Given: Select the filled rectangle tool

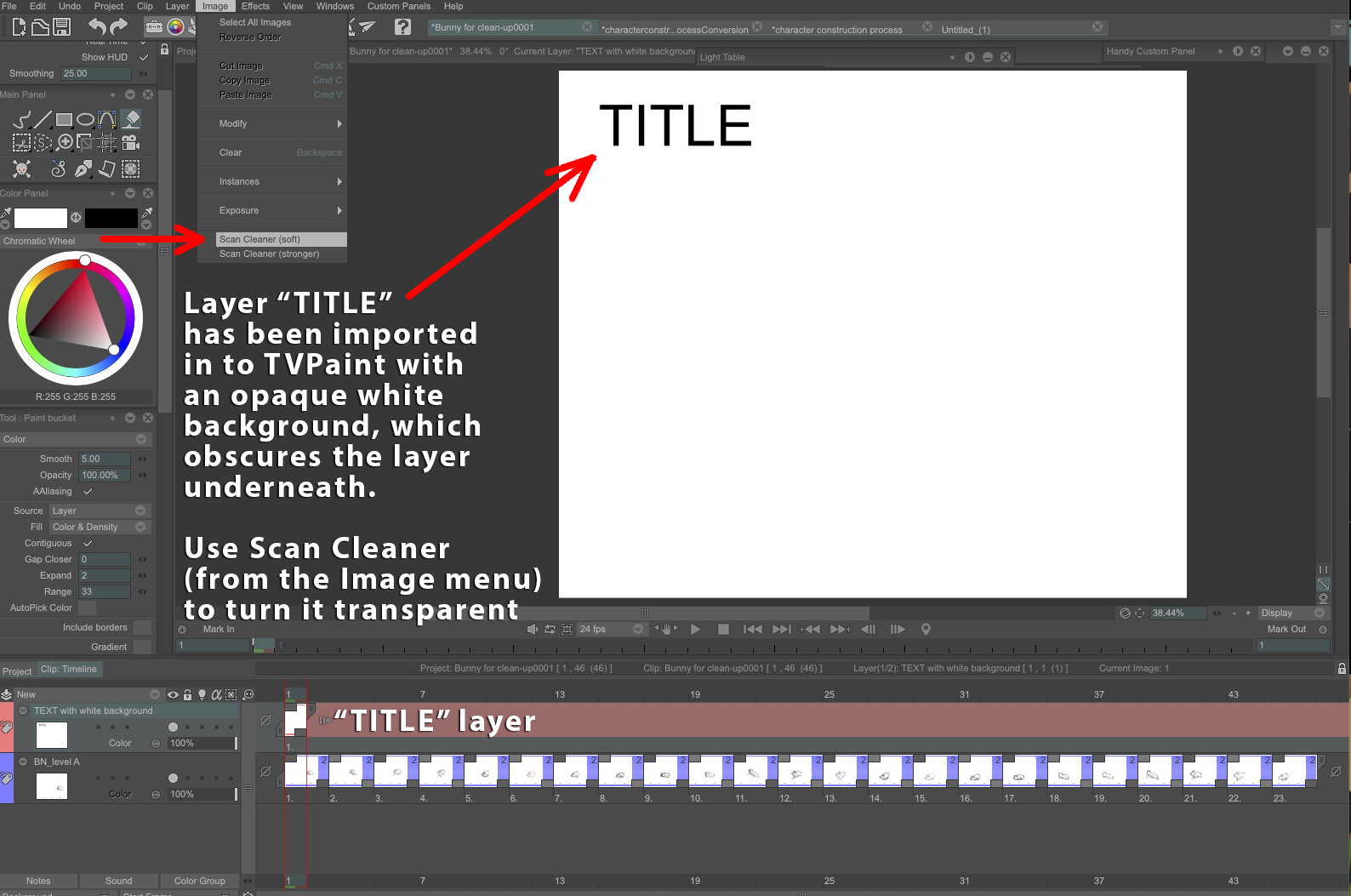Looking at the screenshot, I should click(64, 120).
